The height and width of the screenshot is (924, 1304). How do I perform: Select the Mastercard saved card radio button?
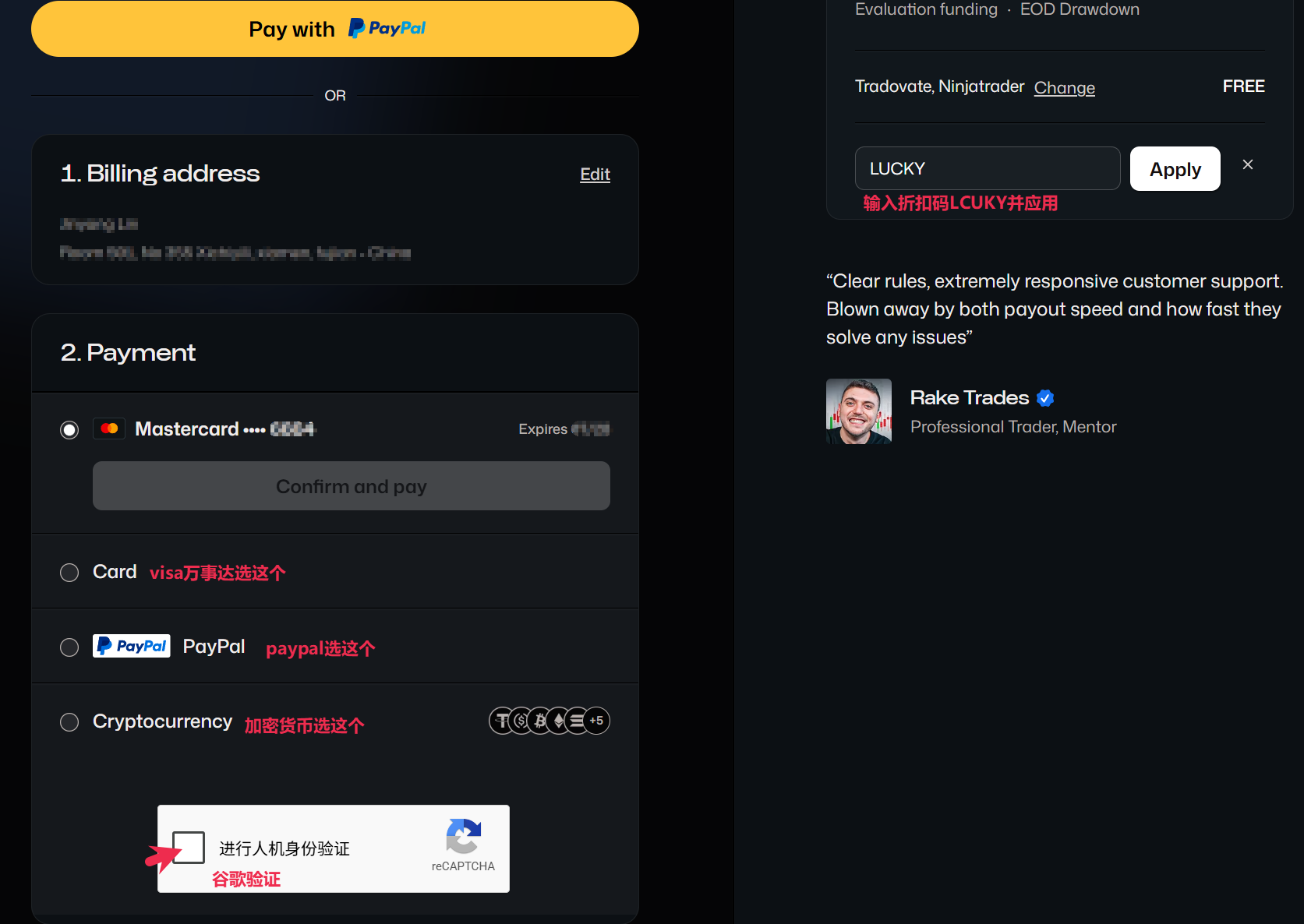pyautogui.click(x=69, y=430)
